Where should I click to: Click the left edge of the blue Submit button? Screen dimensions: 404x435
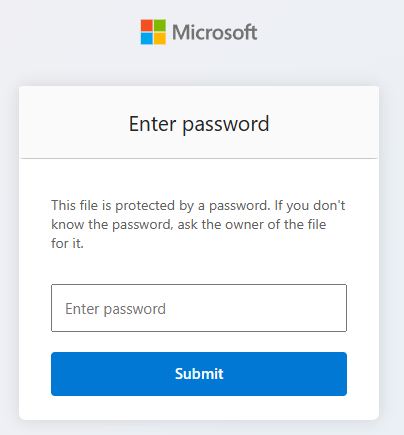point(57,374)
